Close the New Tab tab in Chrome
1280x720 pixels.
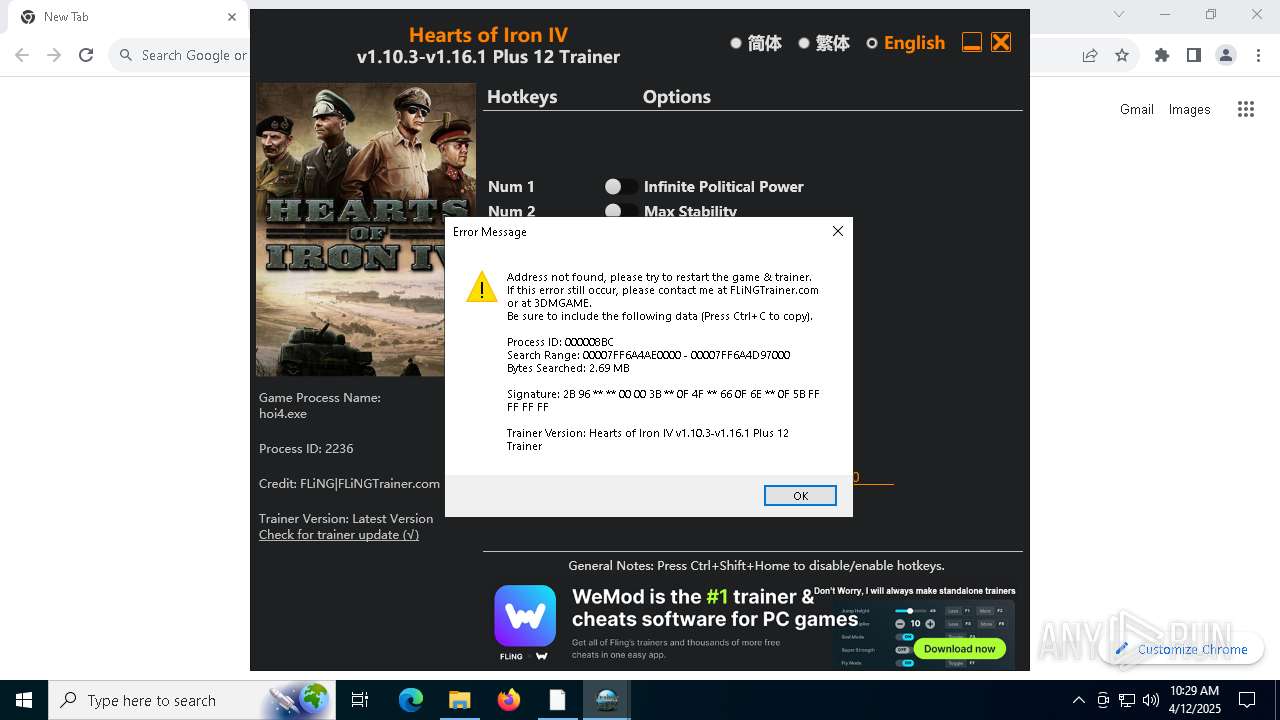click(x=232, y=17)
